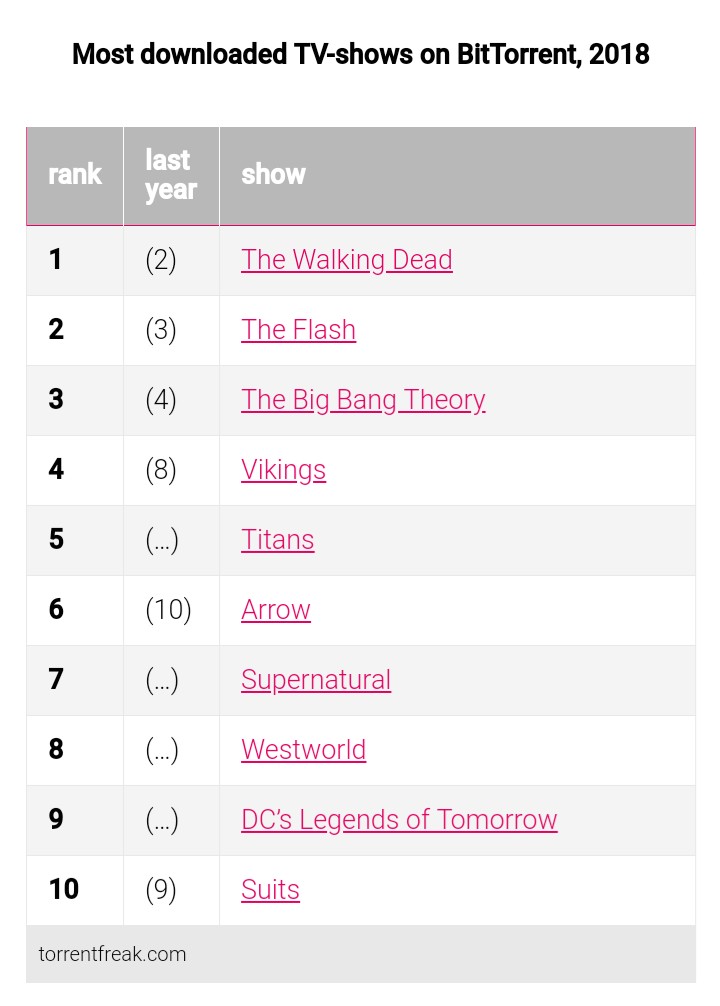Click the Suits show link
This screenshot has height=1006, width=720.
point(270,890)
